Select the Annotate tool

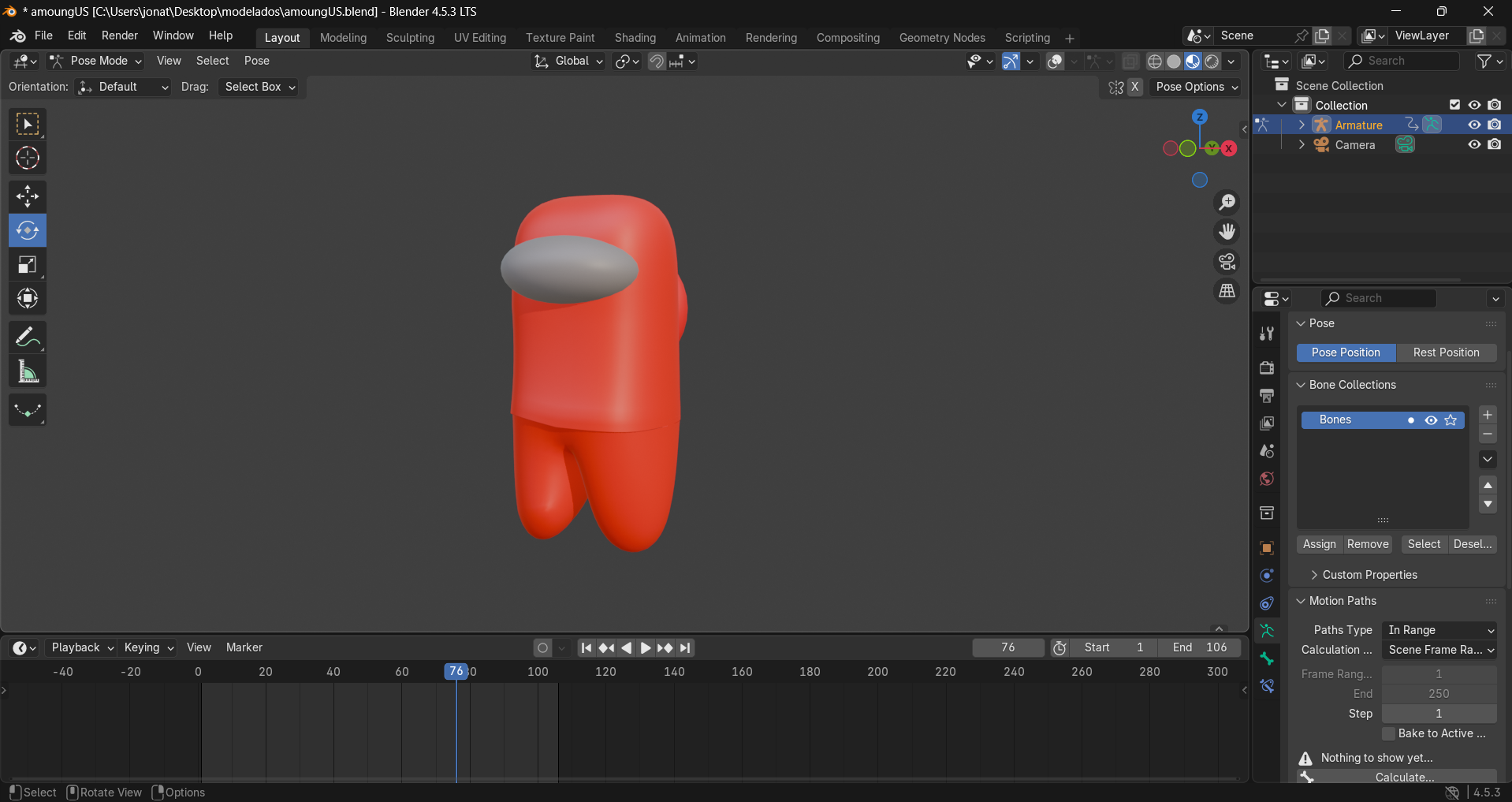point(27,337)
